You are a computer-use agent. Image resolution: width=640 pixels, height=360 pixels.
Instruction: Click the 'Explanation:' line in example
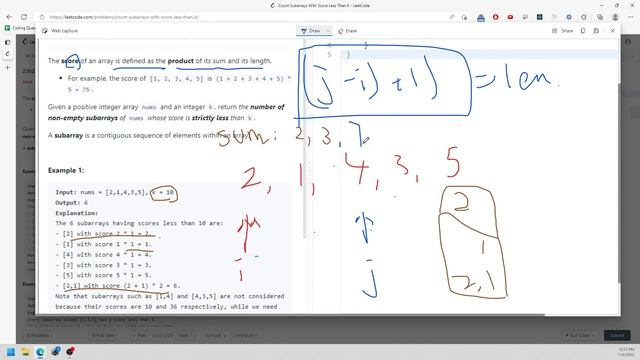click(76, 213)
